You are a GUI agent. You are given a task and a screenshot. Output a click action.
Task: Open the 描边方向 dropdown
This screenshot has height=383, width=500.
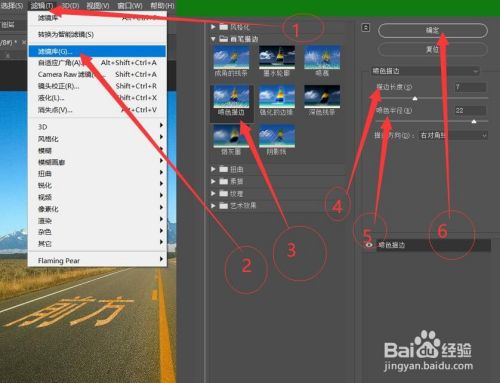453,135
